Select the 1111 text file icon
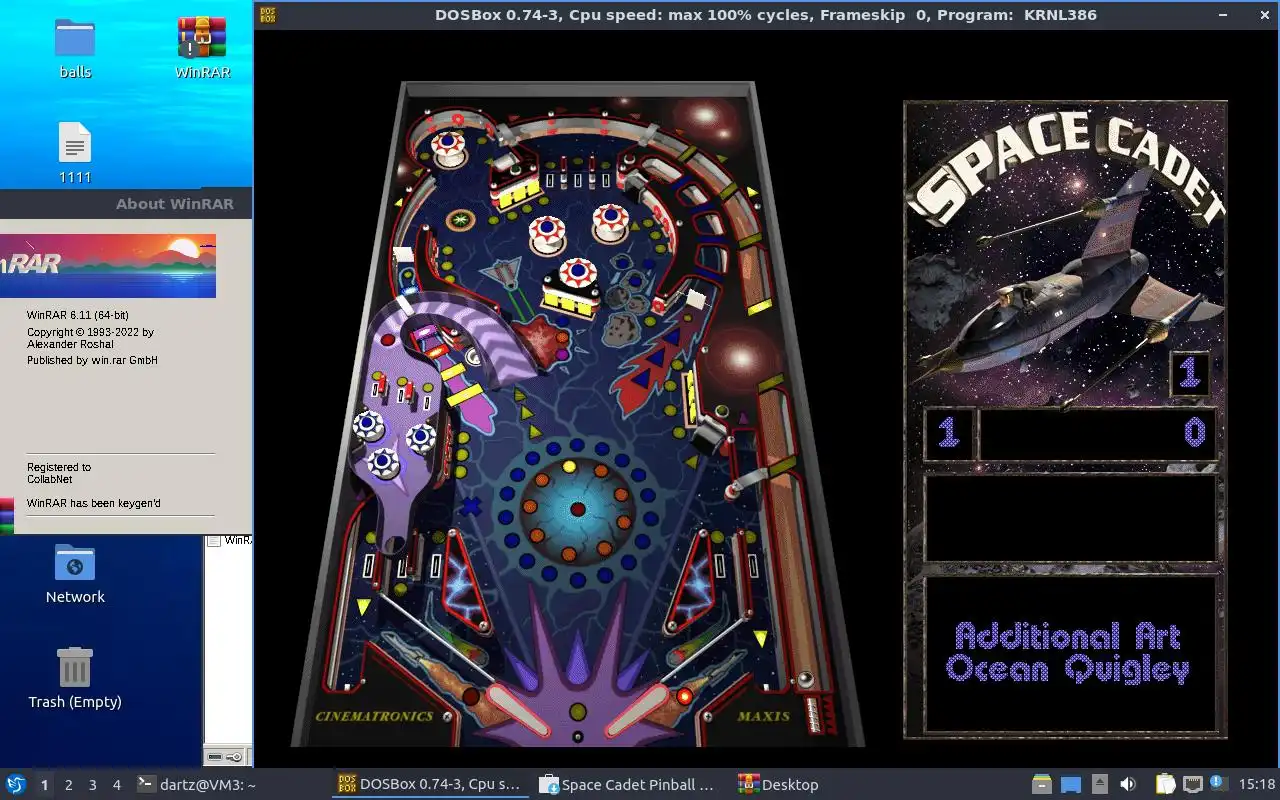1280x800 pixels. pyautogui.click(x=75, y=143)
